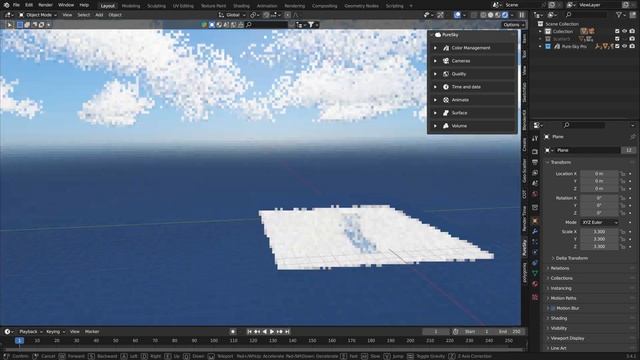Open the View Layer properties tab icon

tap(535, 173)
